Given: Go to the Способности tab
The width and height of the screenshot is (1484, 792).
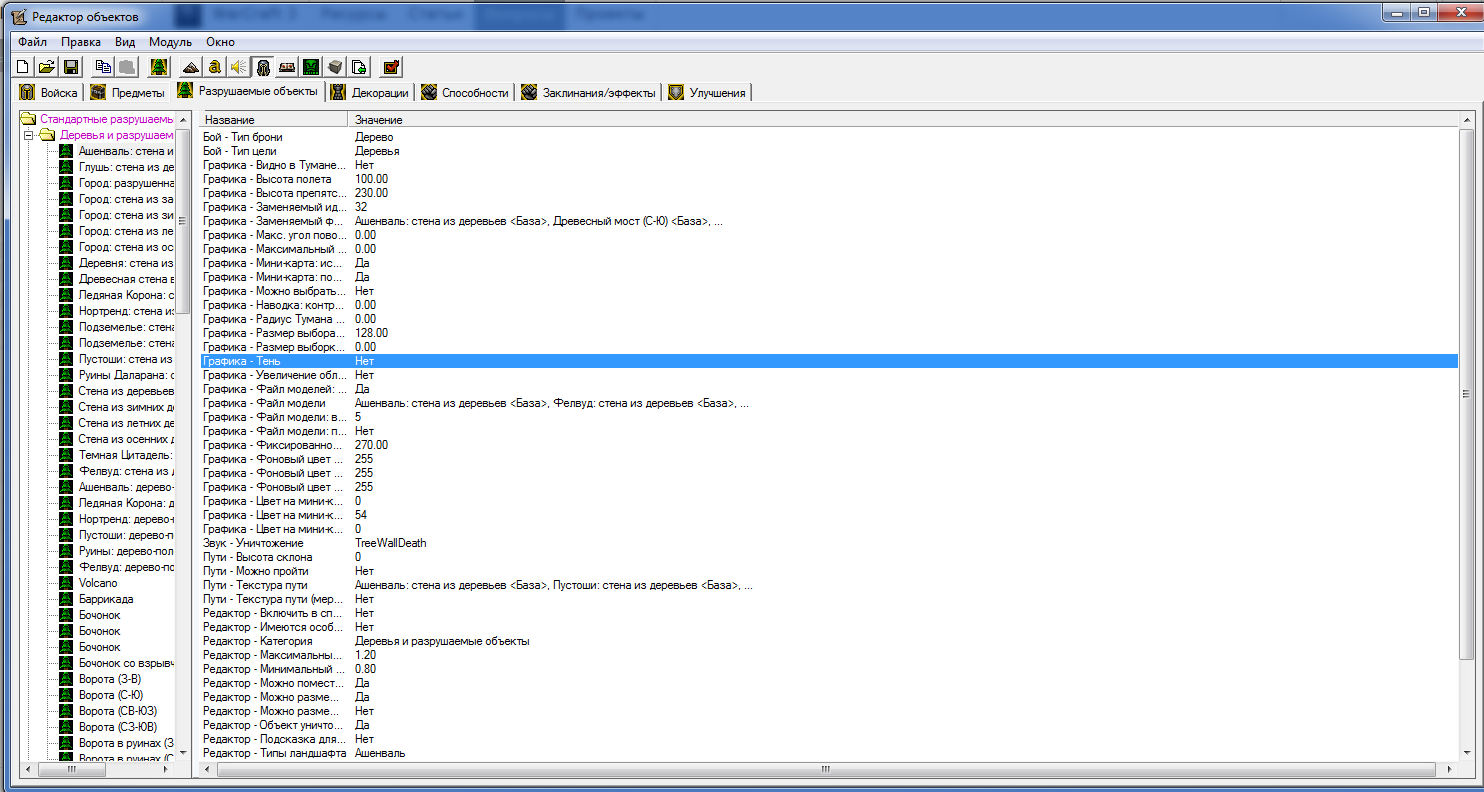Looking at the screenshot, I should point(465,93).
